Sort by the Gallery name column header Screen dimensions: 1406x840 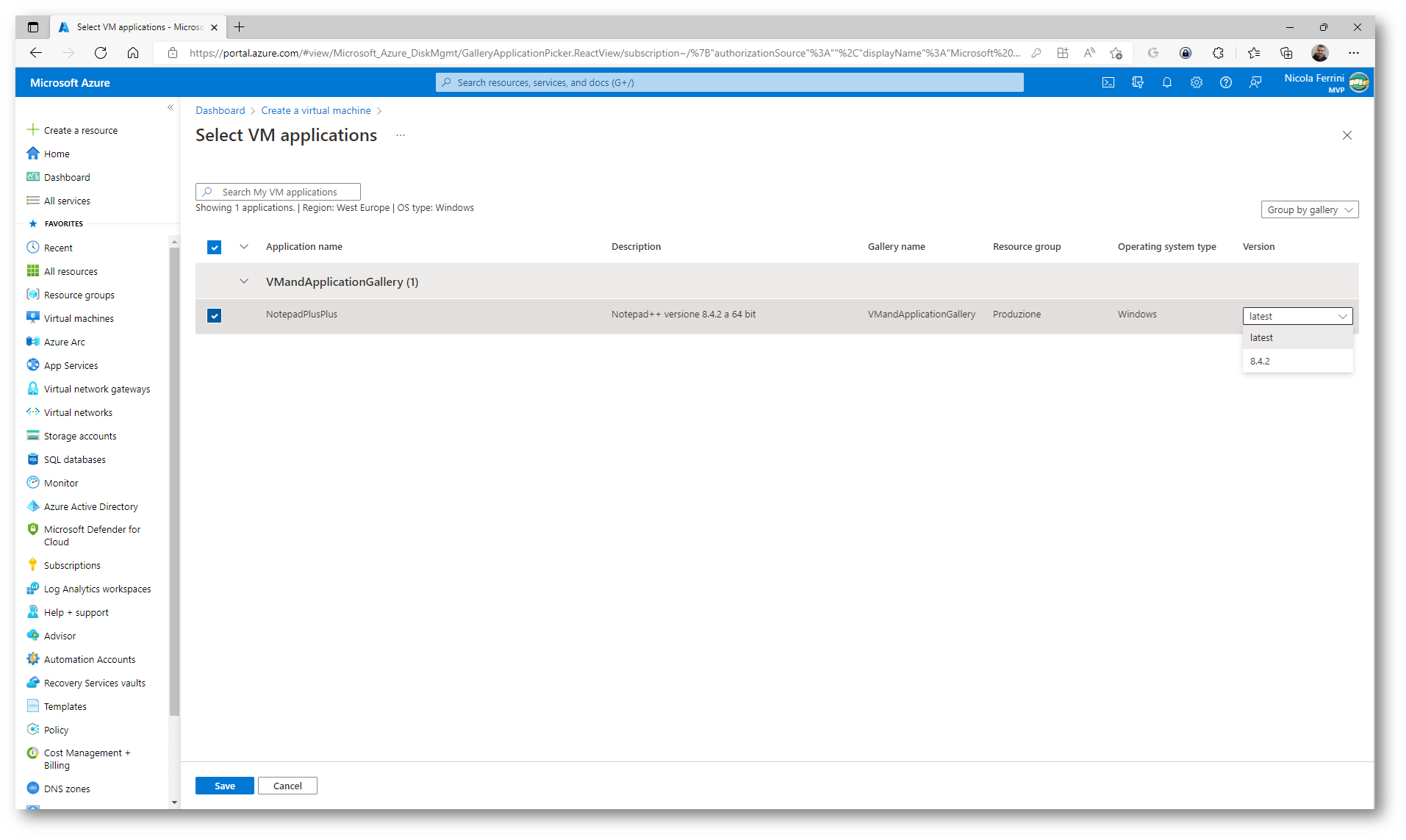pos(896,247)
